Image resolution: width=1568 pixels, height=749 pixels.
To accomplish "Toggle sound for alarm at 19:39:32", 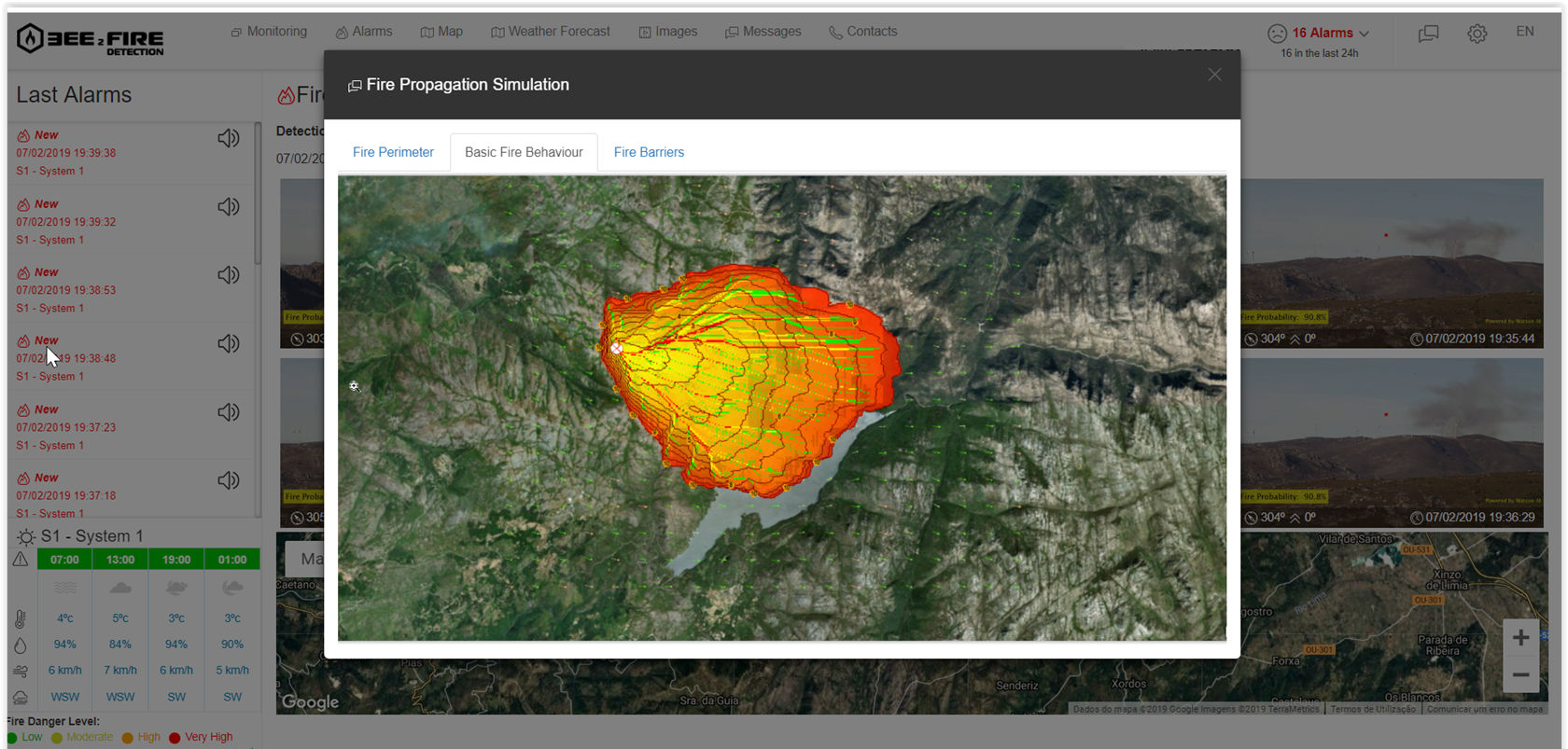I will 229,206.
